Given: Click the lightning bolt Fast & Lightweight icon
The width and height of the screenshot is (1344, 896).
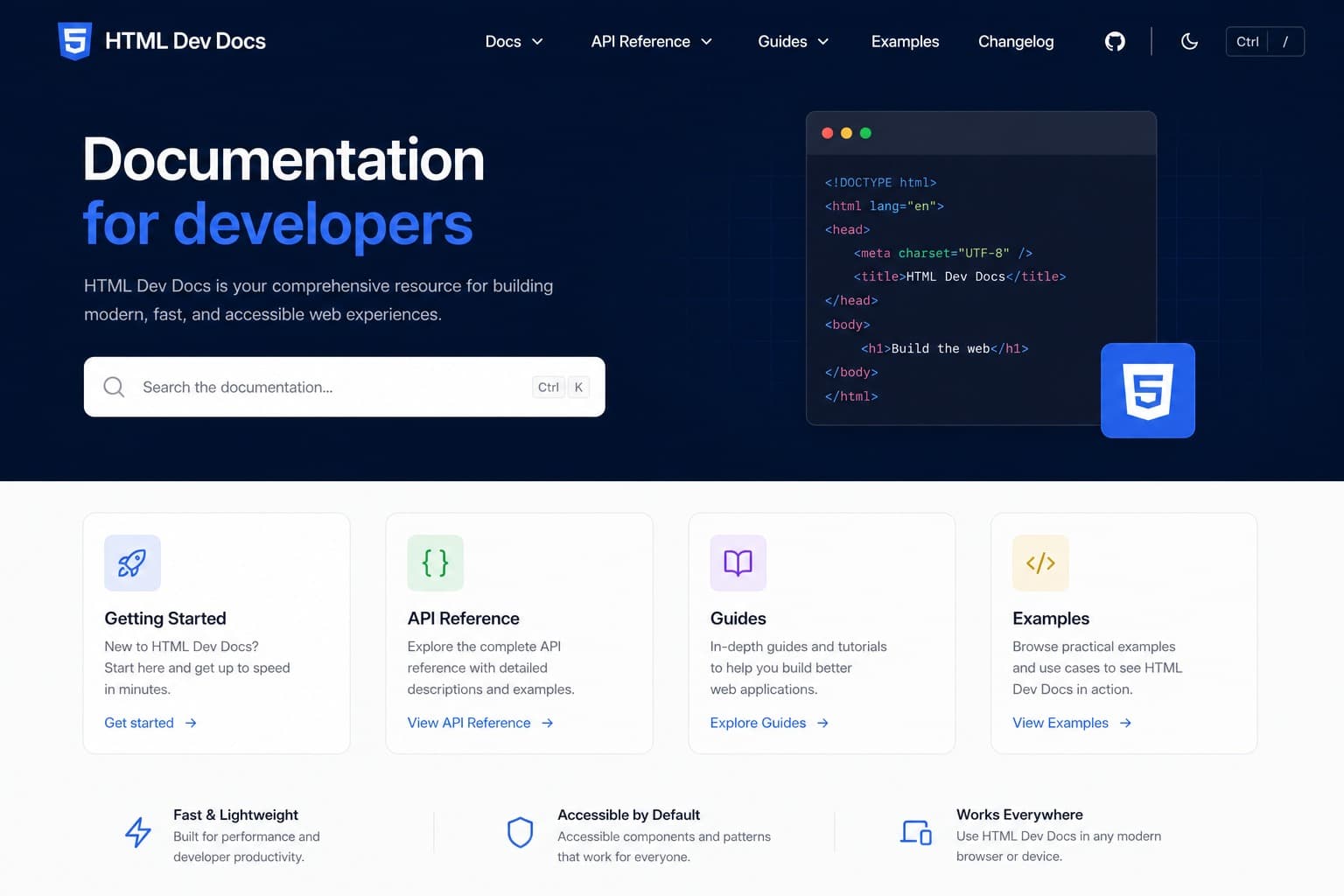Looking at the screenshot, I should 138,832.
